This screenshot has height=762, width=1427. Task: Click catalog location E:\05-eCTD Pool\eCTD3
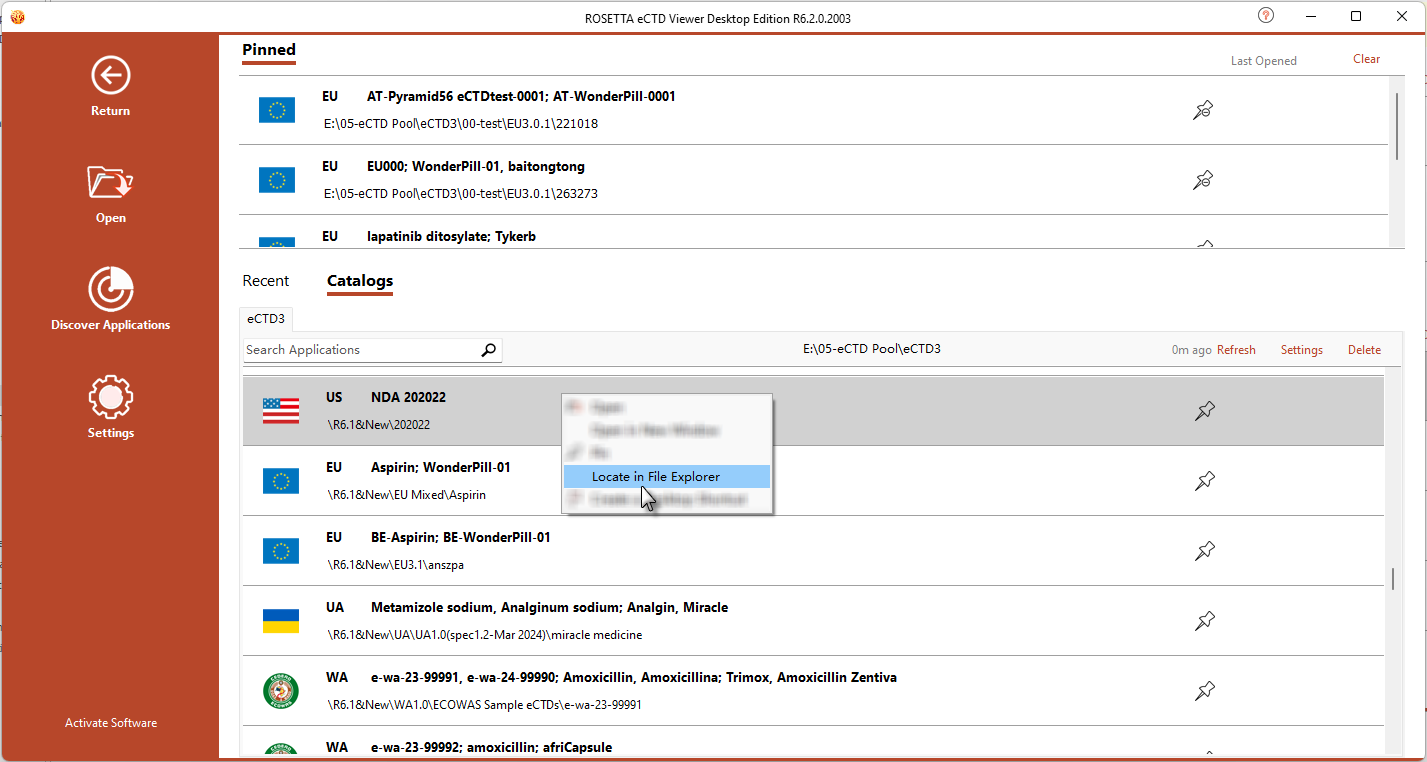pos(872,349)
